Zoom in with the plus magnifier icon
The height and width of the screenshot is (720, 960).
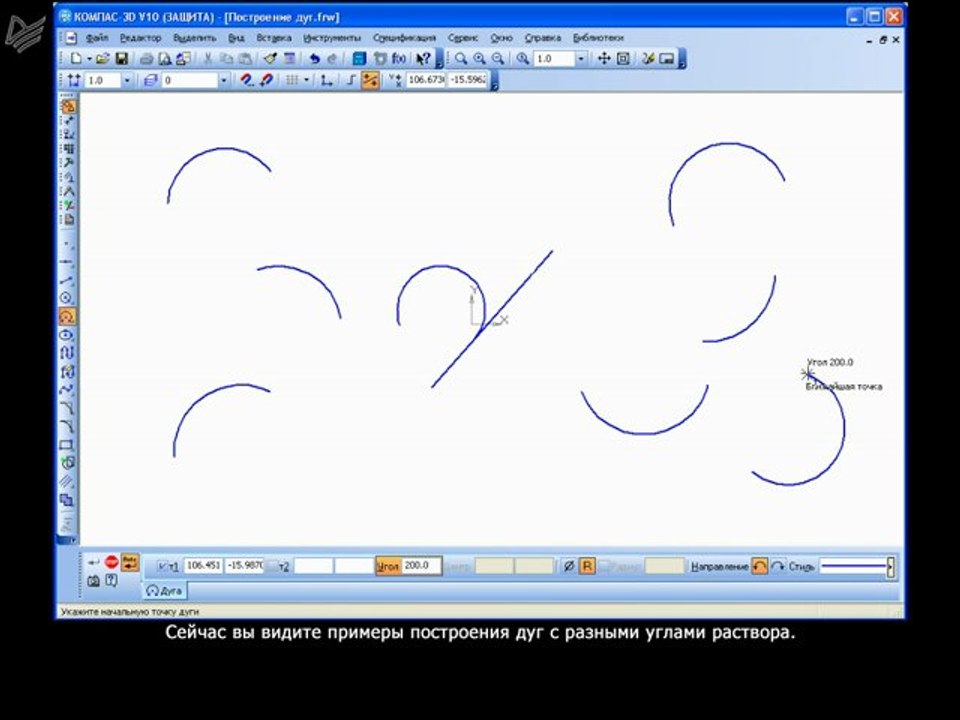click(x=479, y=59)
